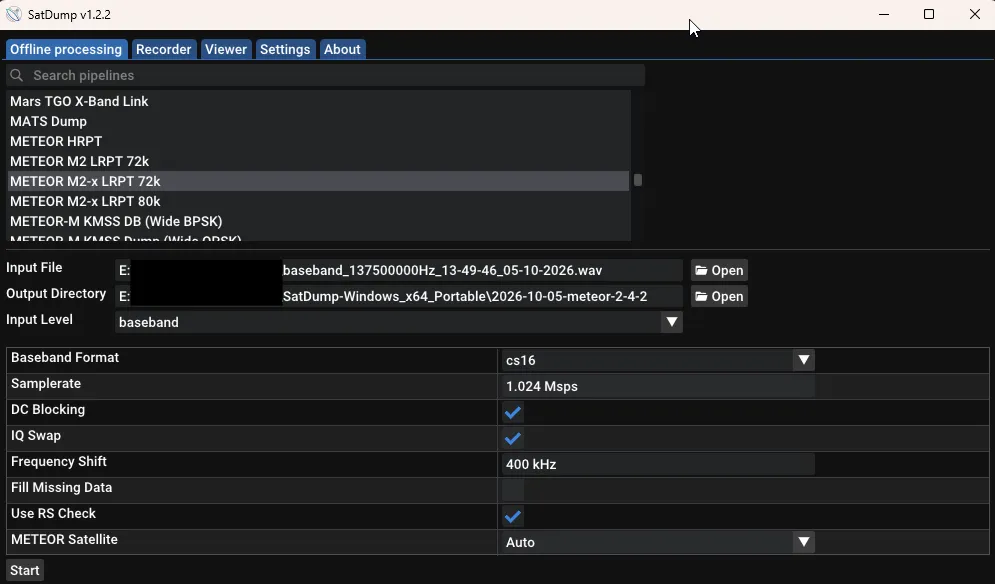Select the METEOR HRPT pipeline
995x584 pixels.
319,142
